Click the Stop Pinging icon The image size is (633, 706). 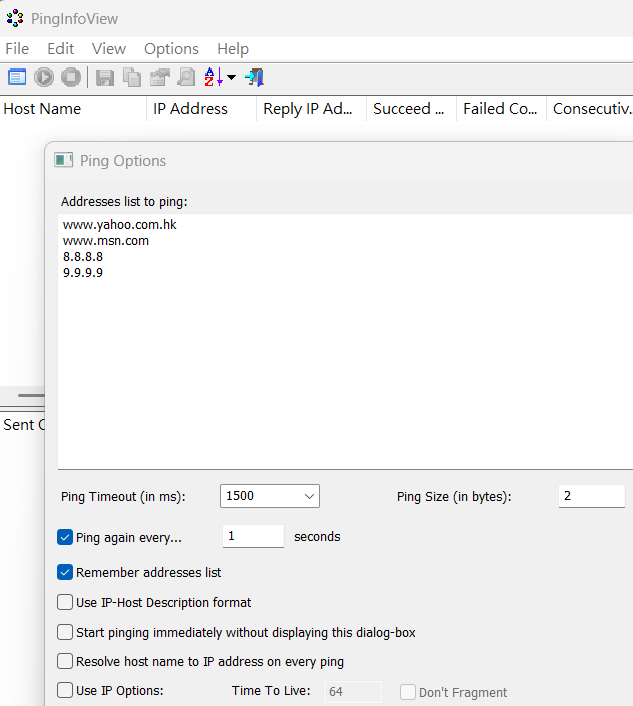[x=71, y=77]
